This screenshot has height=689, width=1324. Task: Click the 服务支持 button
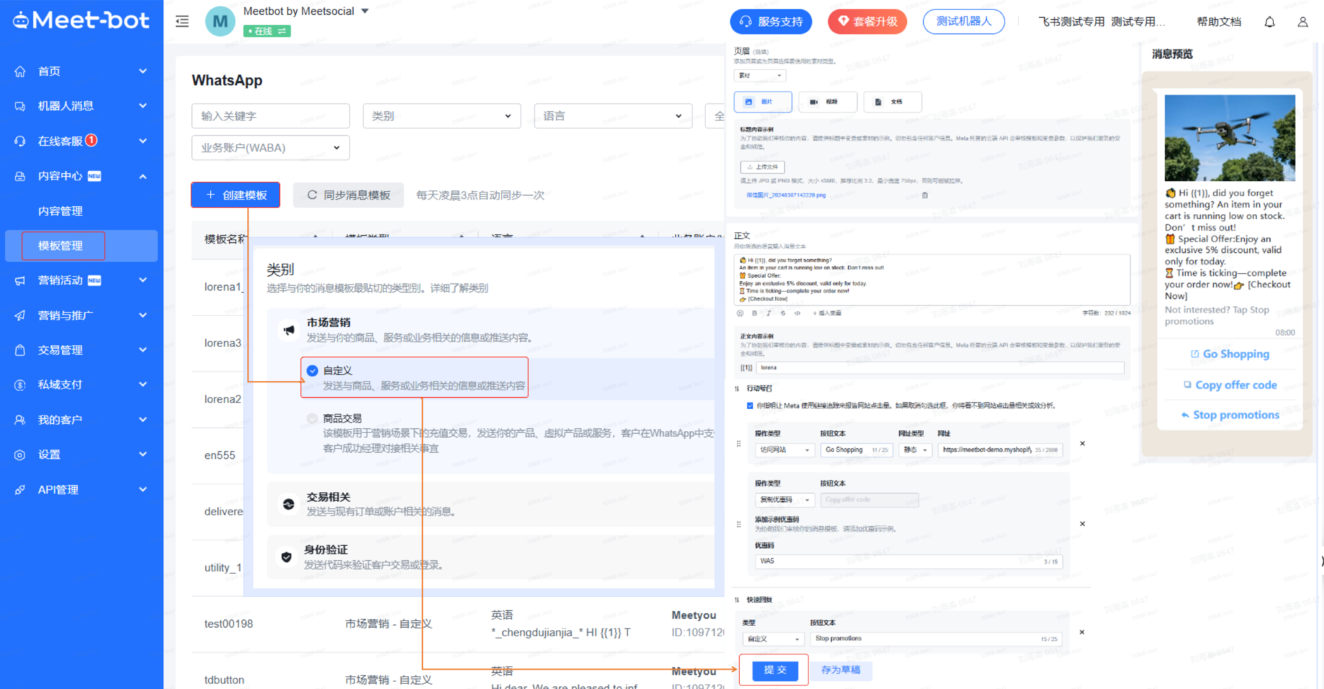click(x=771, y=21)
